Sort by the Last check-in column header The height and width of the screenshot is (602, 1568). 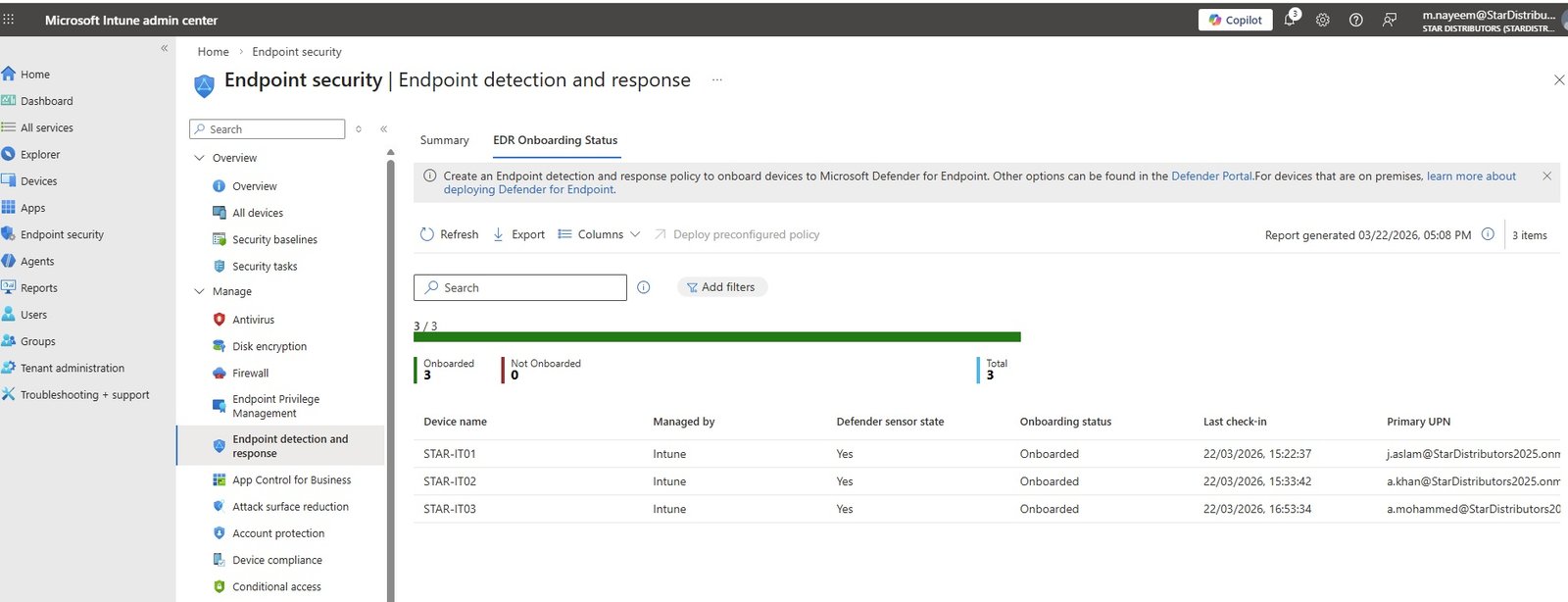click(x=1235, y=422)
